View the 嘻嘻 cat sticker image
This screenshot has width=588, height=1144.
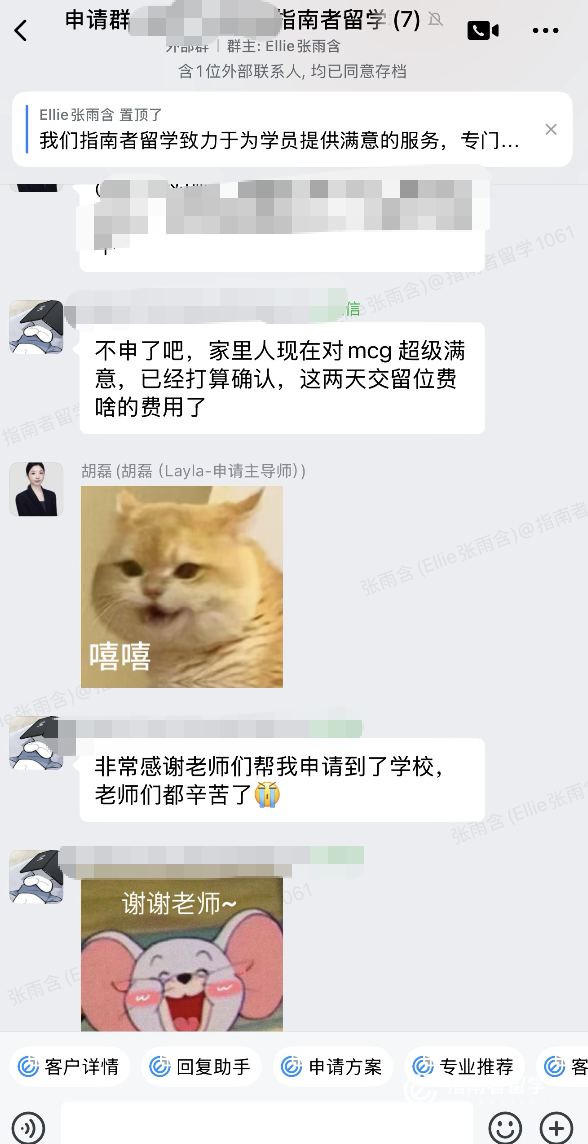coord(182,587)
